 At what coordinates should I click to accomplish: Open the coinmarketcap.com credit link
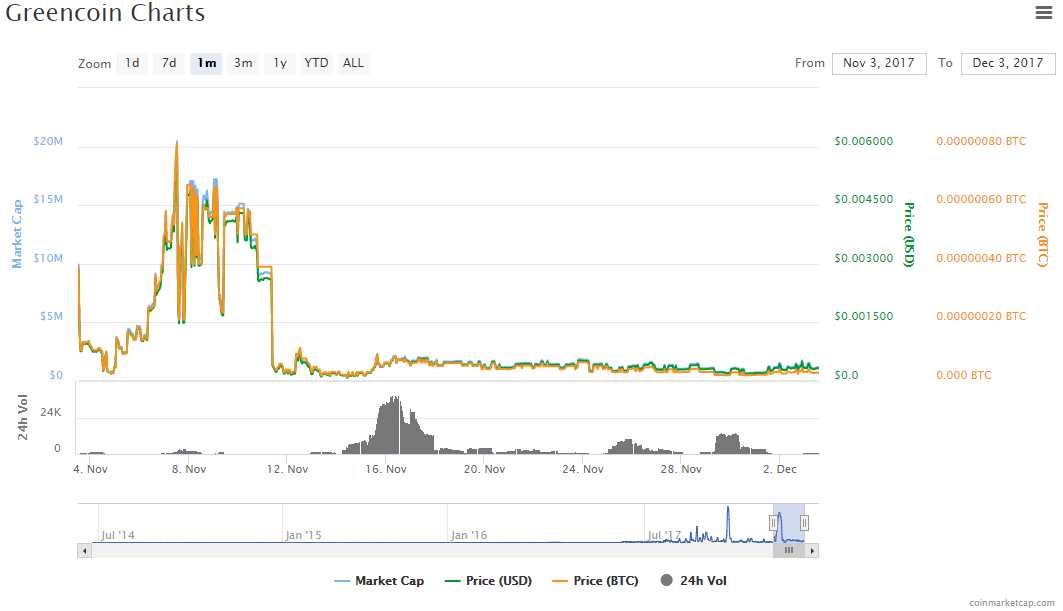pyautogui.click(x=1011, y=602)
